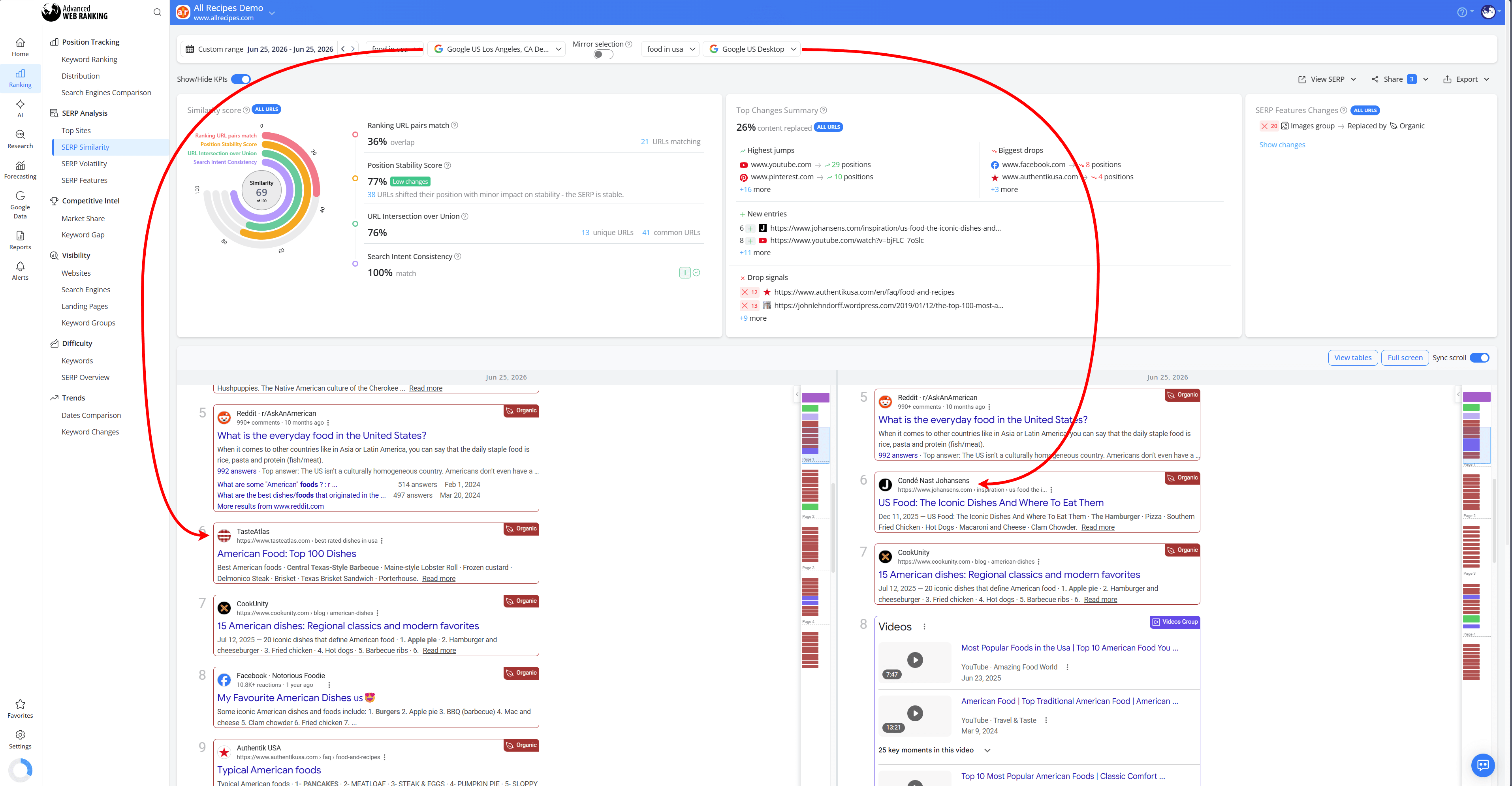Viewport: 1512px width, 786px height.
Task: Click the Custom range date field
Action: [x=266, y=49]
